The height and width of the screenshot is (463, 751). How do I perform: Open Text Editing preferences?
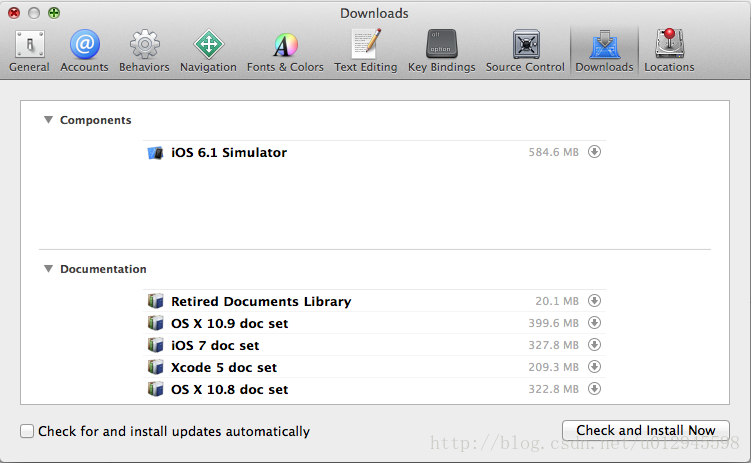coord(366,51)
